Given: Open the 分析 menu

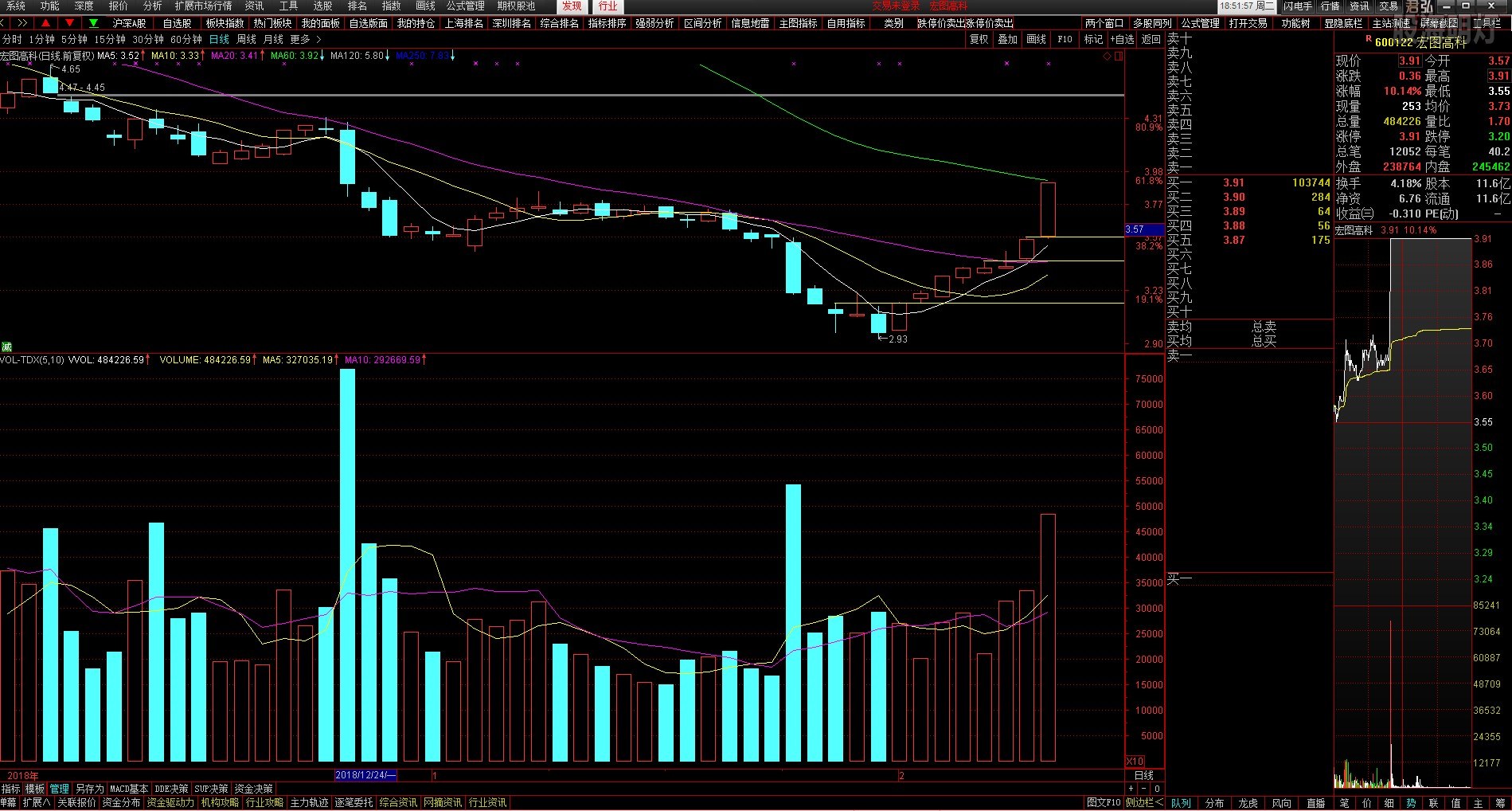Looking at the screenshot, I should coord(152,6).
